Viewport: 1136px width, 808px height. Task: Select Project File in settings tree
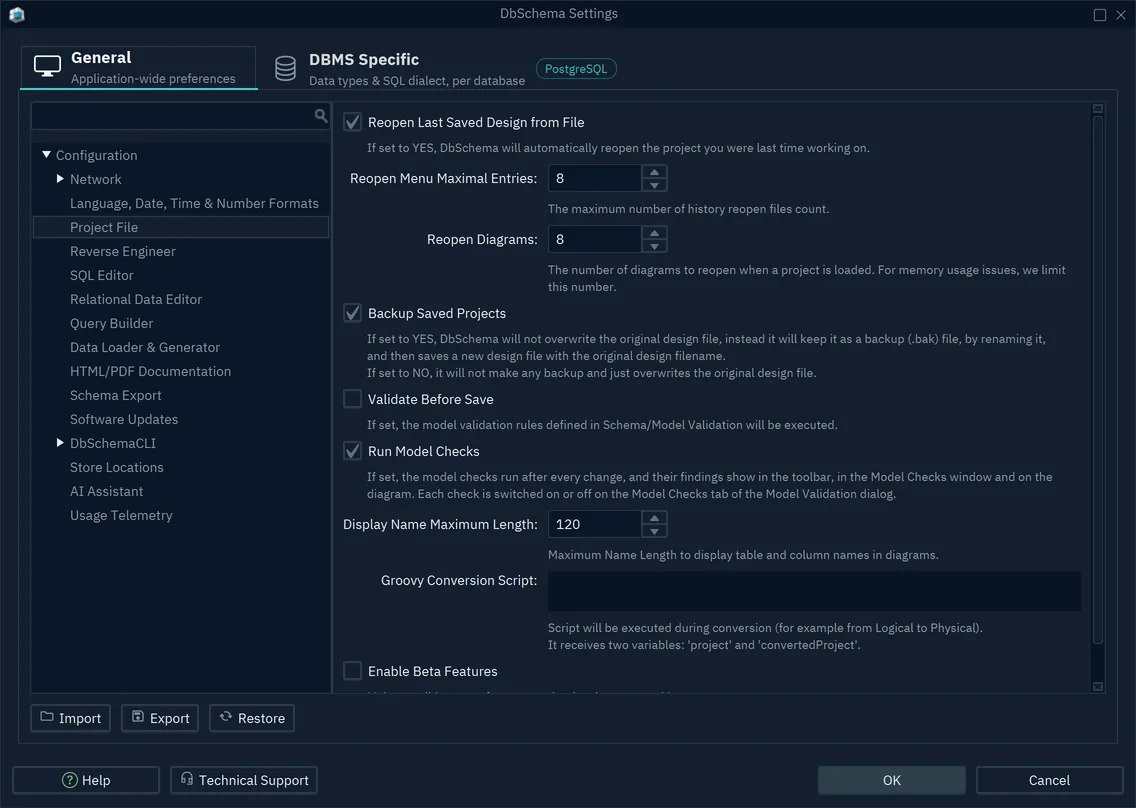tap(181, 227)
